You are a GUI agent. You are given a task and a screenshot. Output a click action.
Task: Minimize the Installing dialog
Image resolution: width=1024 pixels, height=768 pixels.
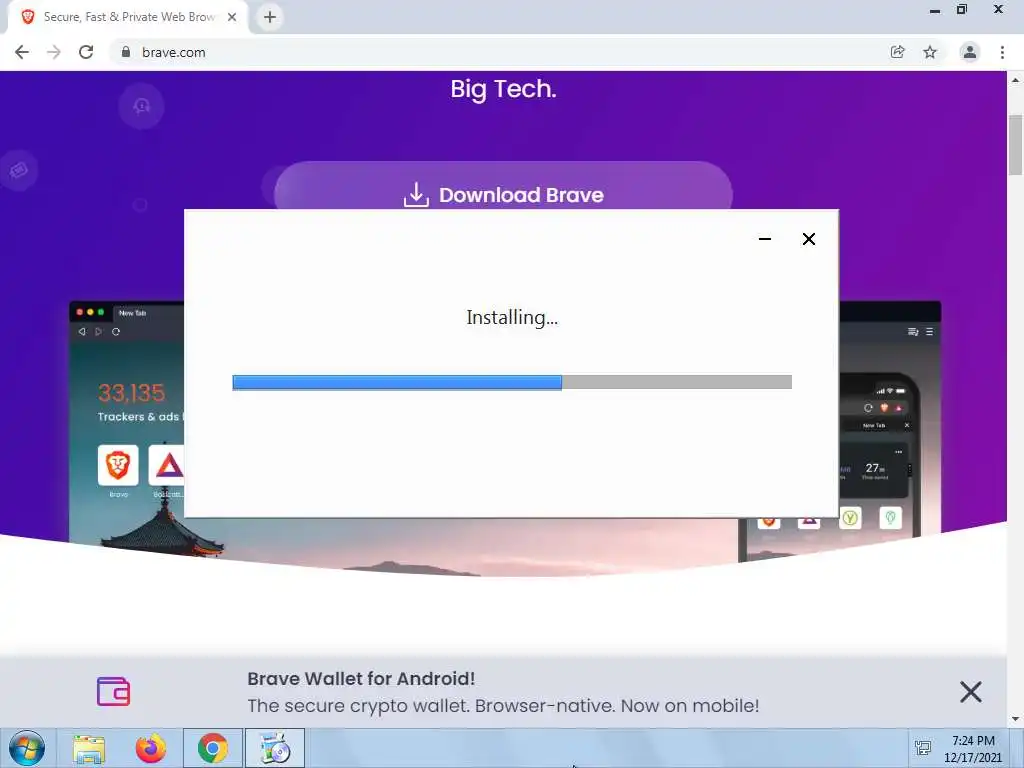[765, 239]
